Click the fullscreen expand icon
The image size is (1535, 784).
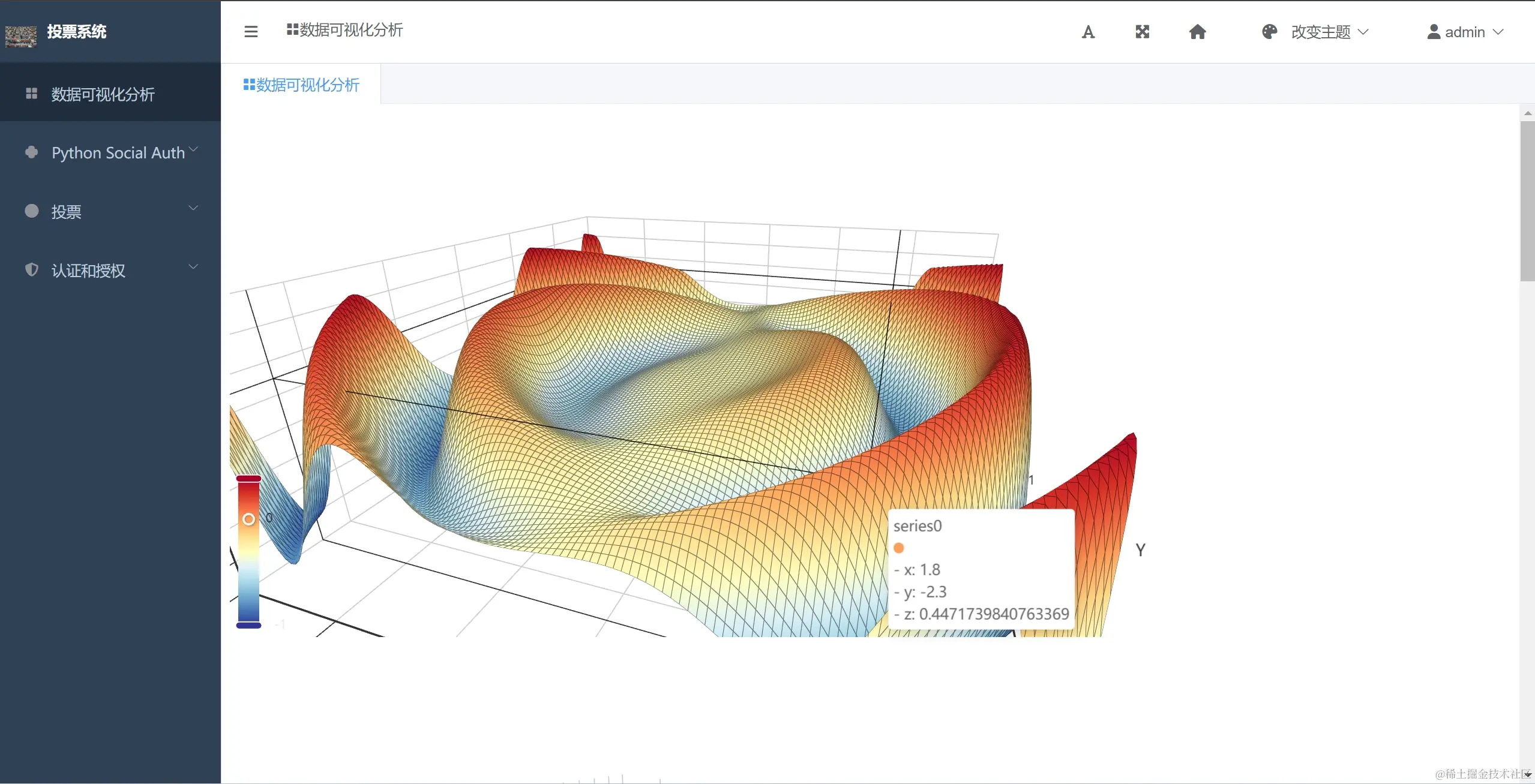[1142, 32]
